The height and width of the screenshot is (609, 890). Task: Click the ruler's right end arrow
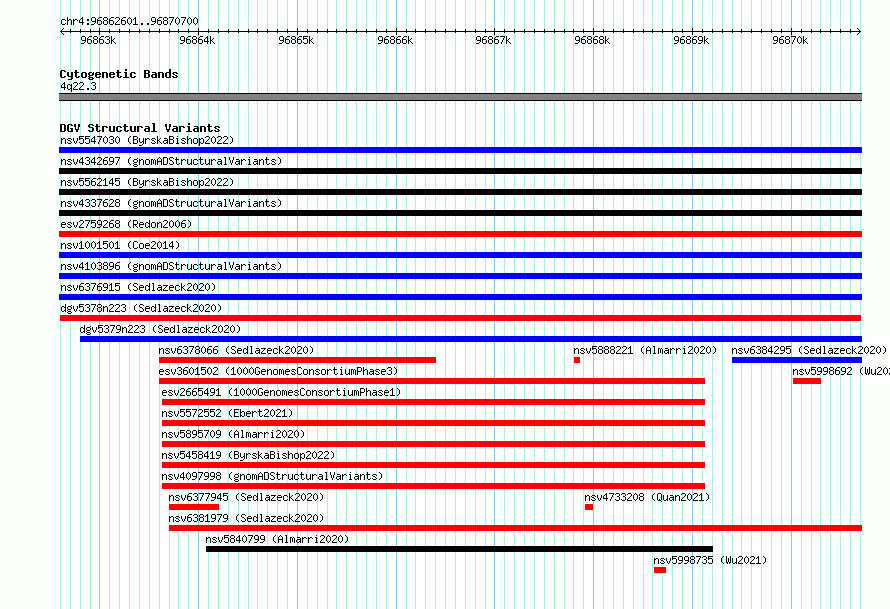point(859,31)
